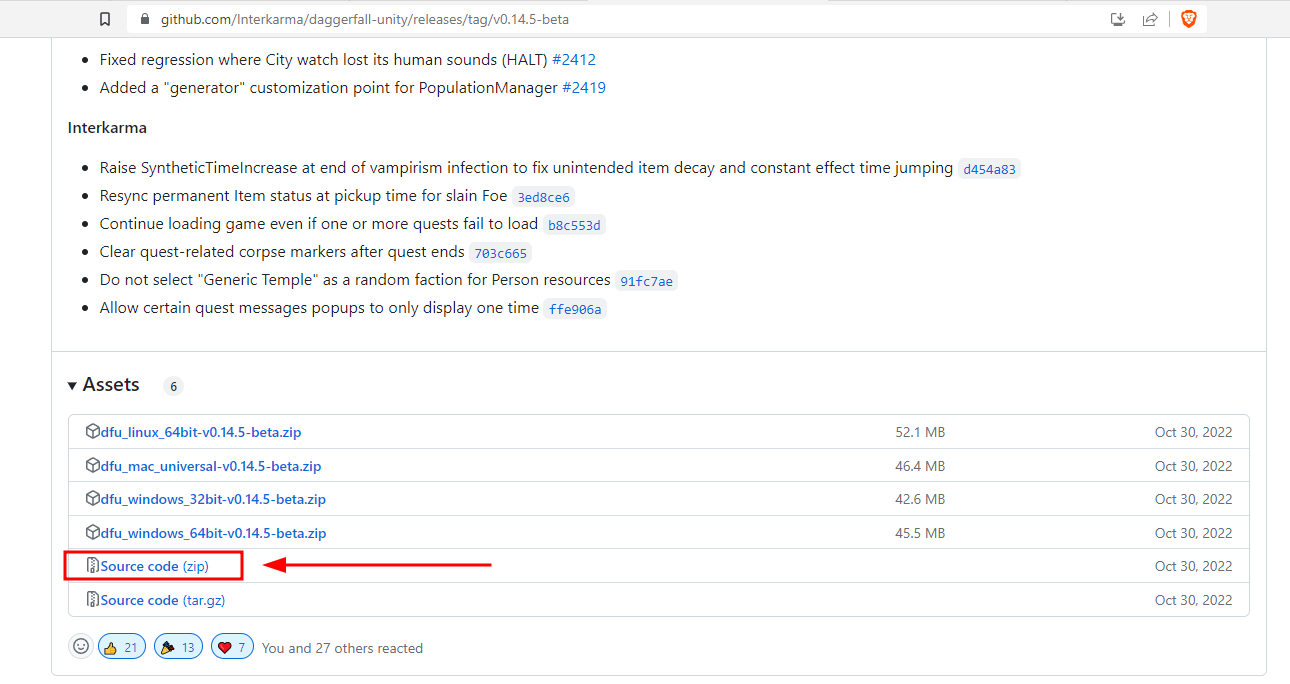The width and height of the screenshot is (1290, 684).
Task: Click the share page icon
Action: coord(1150,19)
